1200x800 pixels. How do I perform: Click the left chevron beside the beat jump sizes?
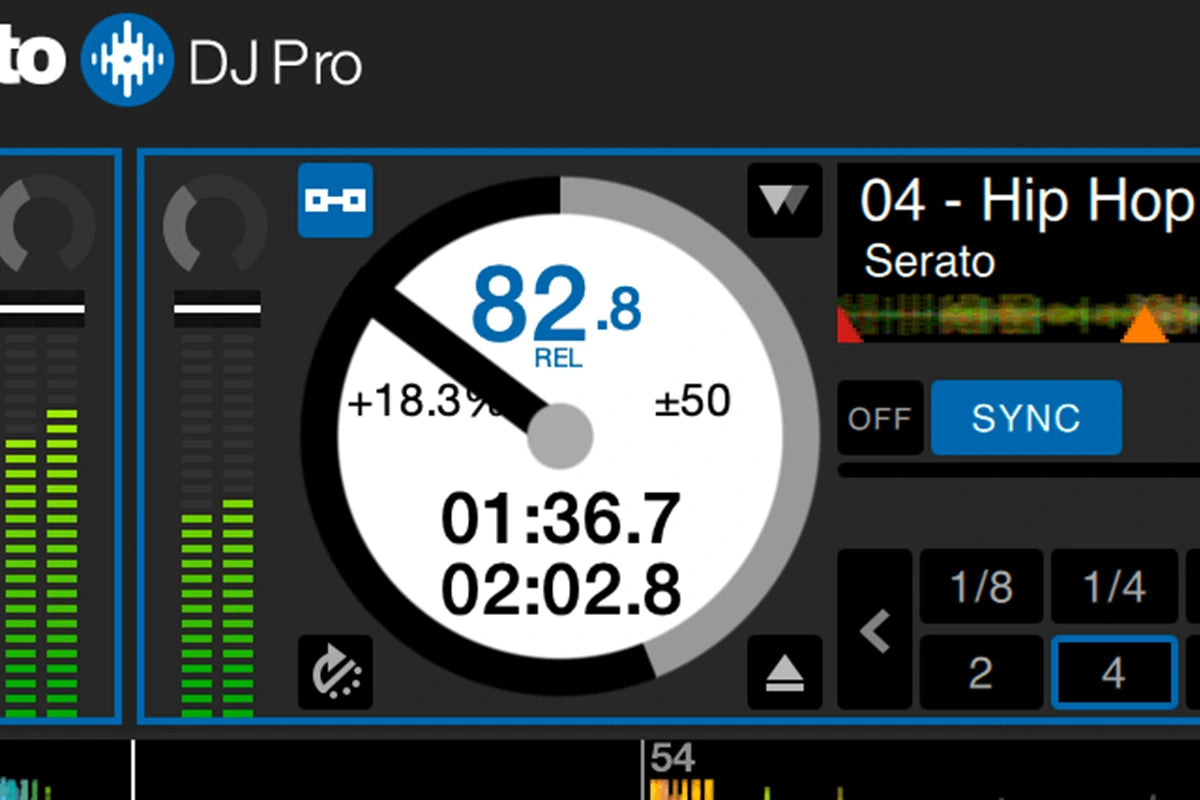[876, 630]
